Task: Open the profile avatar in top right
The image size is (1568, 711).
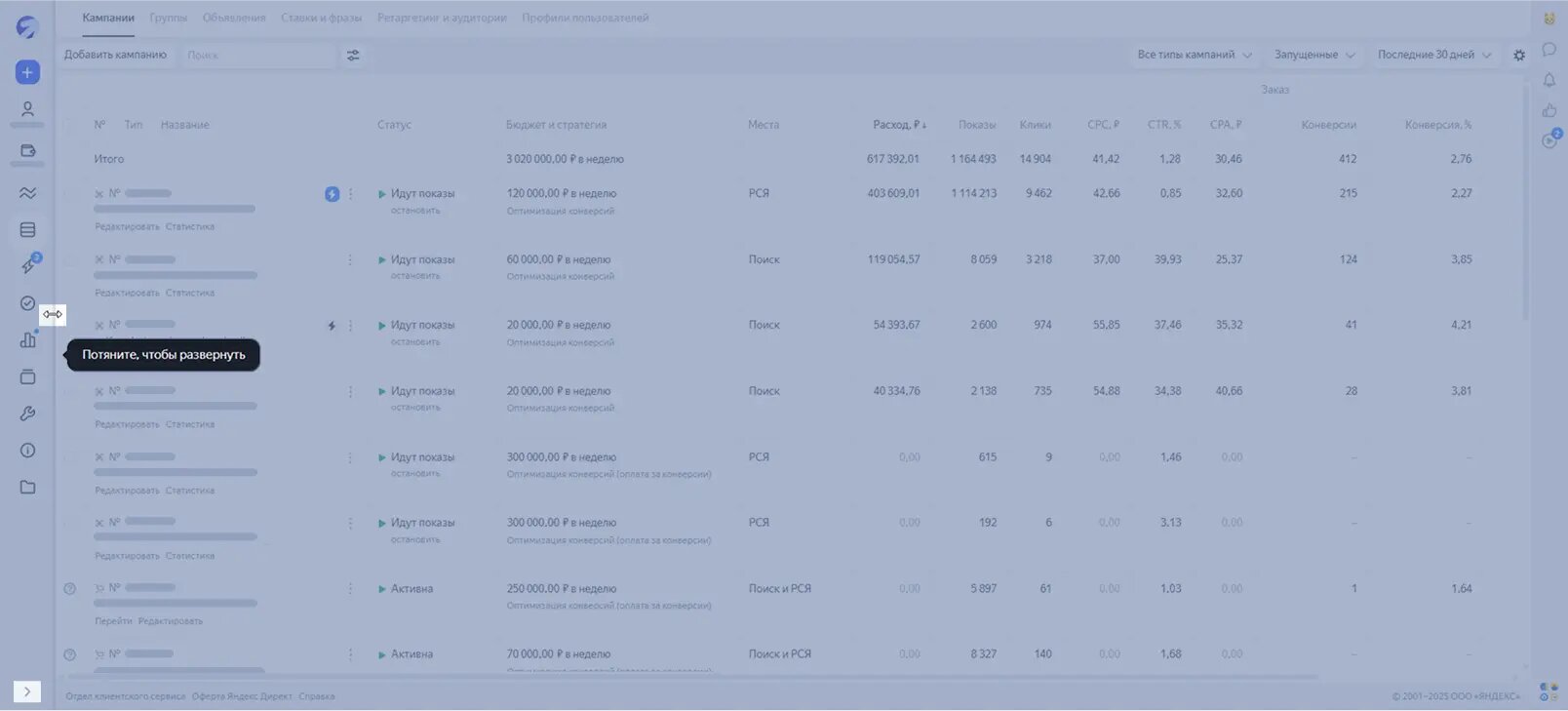Action: coord(1549,19)
